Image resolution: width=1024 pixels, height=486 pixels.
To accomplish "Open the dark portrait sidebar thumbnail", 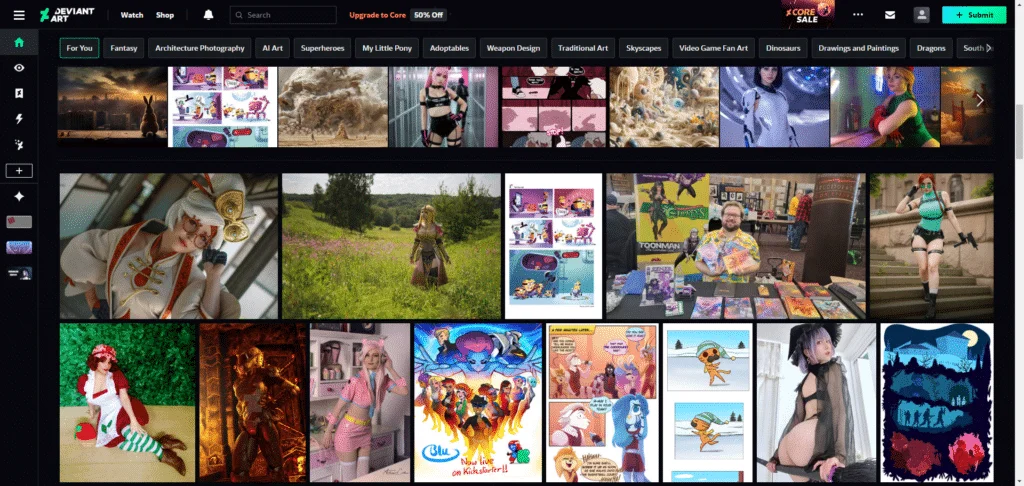I will [x=19, y=273].
